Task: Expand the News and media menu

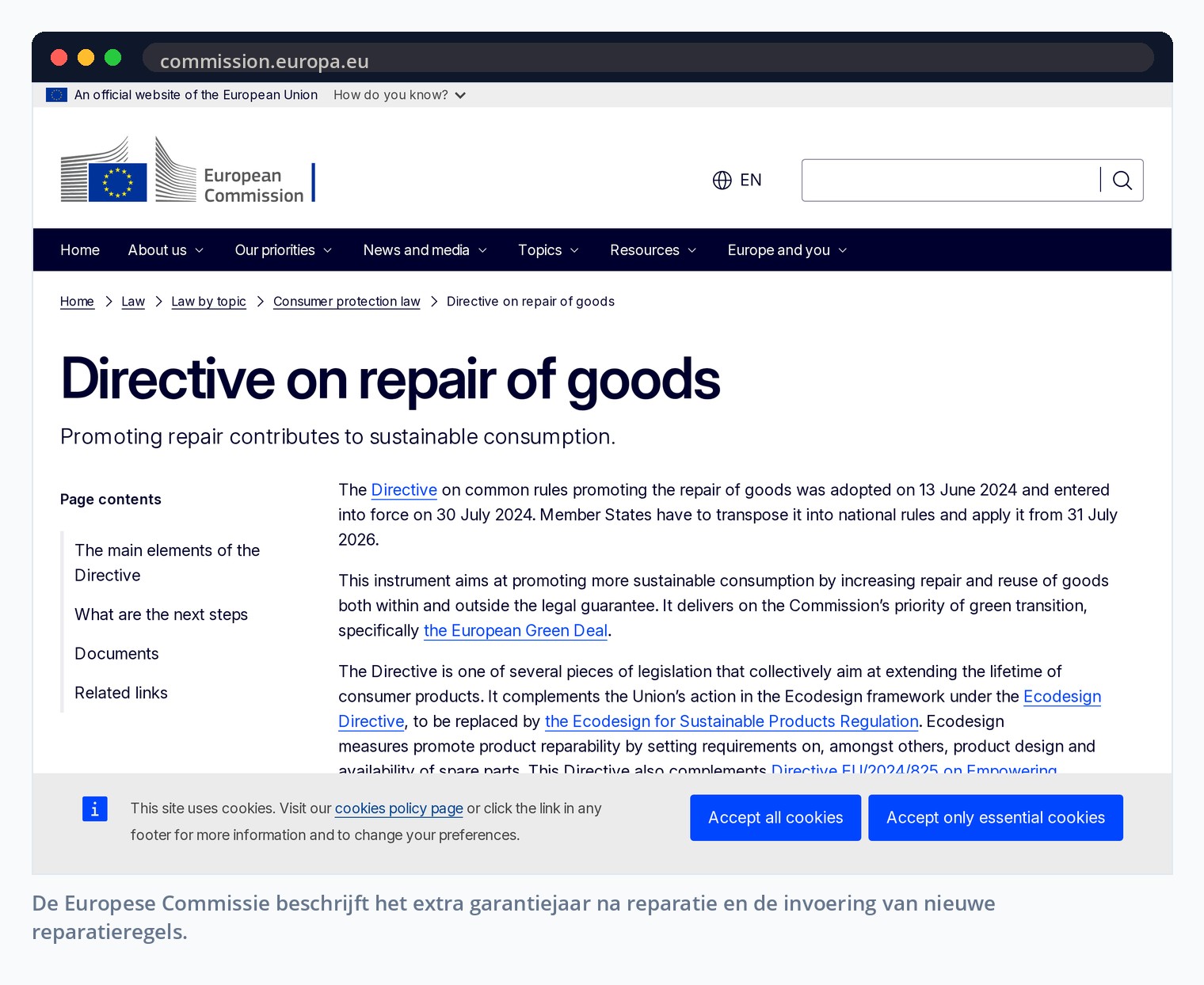Action: [x=425, y=250]
